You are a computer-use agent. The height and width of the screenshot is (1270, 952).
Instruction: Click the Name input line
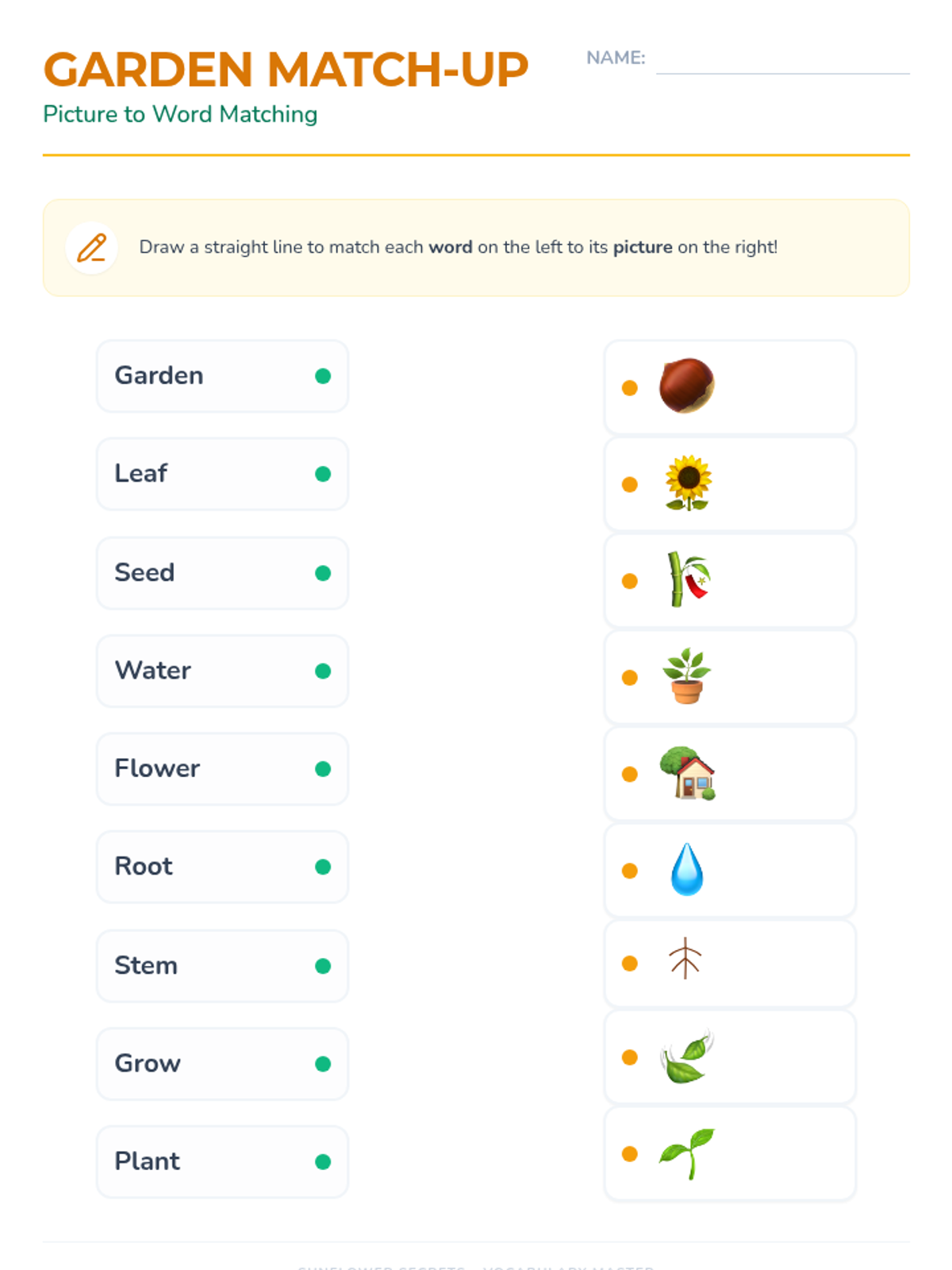[782, 60]
